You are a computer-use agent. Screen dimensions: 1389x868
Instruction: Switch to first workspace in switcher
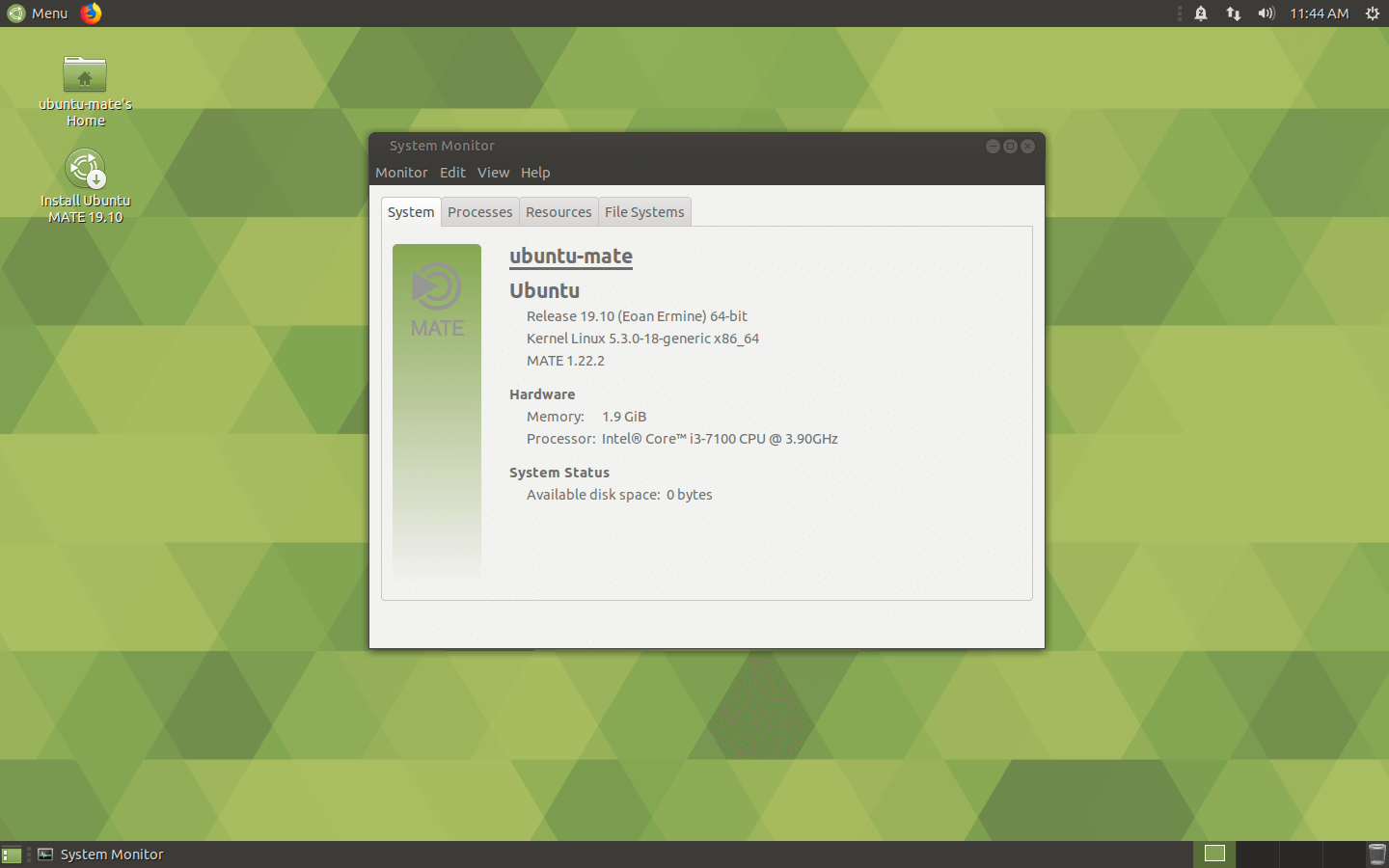click(1214, 854)
